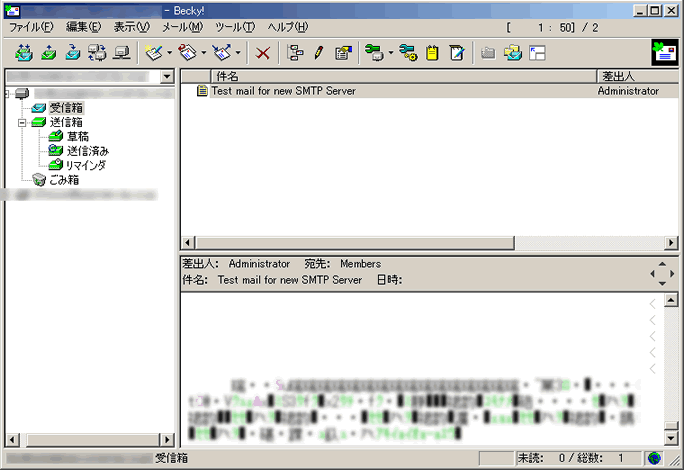Open the forward options dropdown arrow
Screen dimensions: 684x470
[x=238, y=53]
